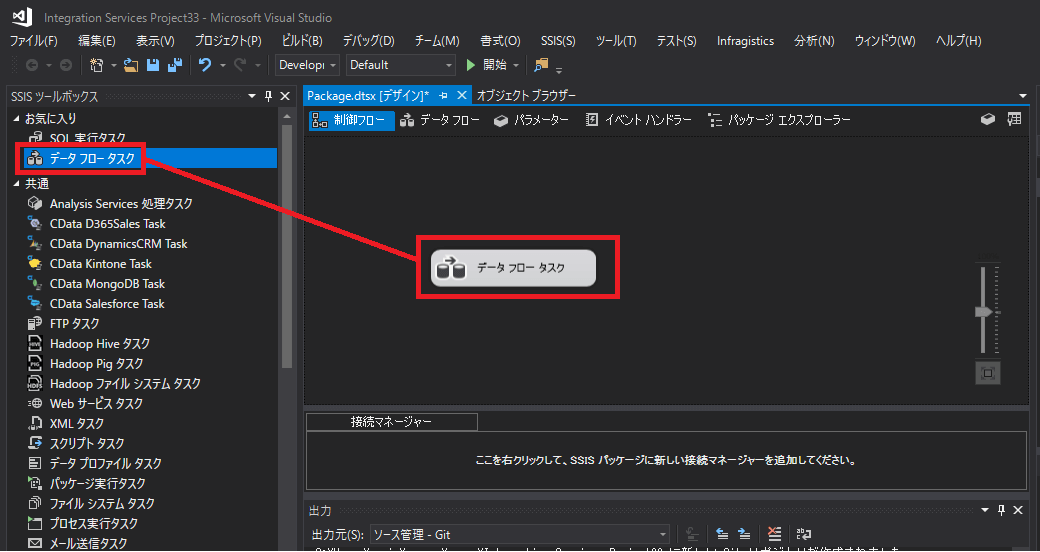
Task: Click the Clear All output icon
Action: pyautogui.click(x=773, y=535)
